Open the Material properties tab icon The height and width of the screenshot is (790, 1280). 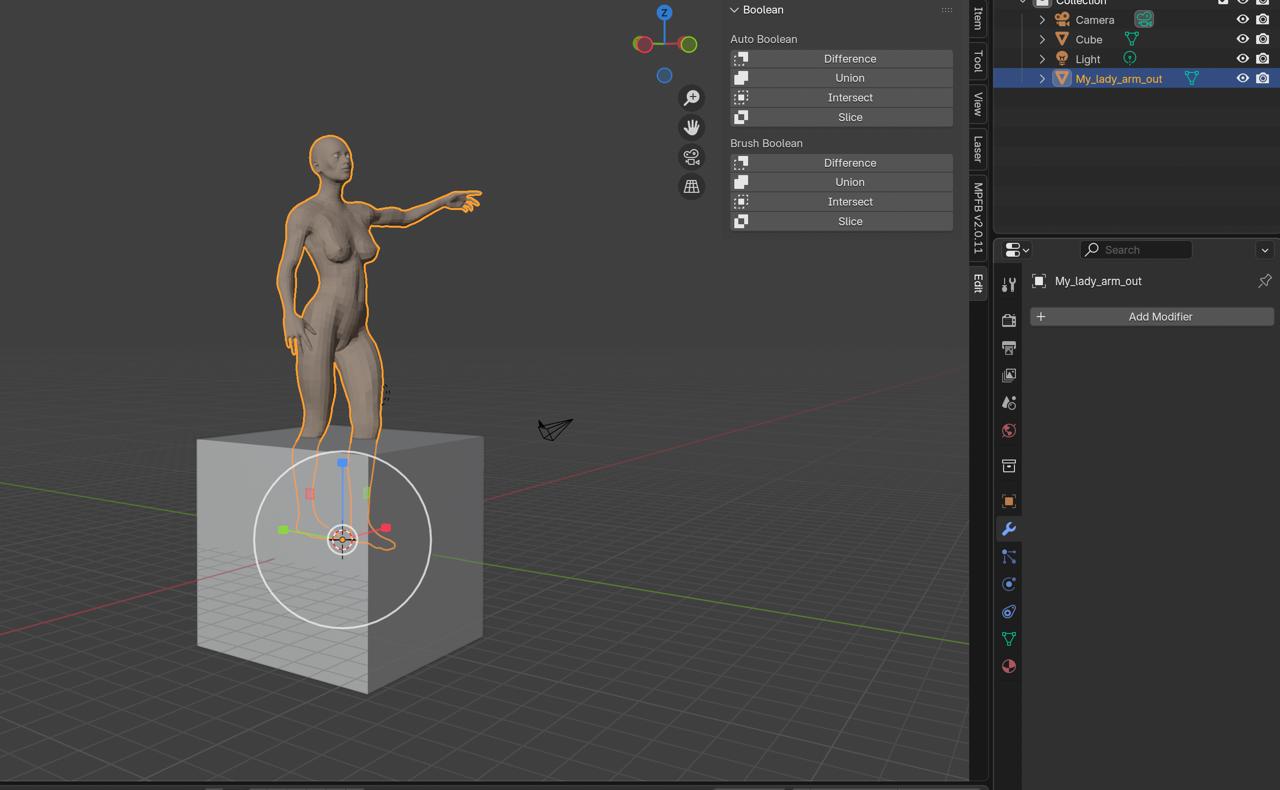pyautogui.click(x=1009, y=666)
